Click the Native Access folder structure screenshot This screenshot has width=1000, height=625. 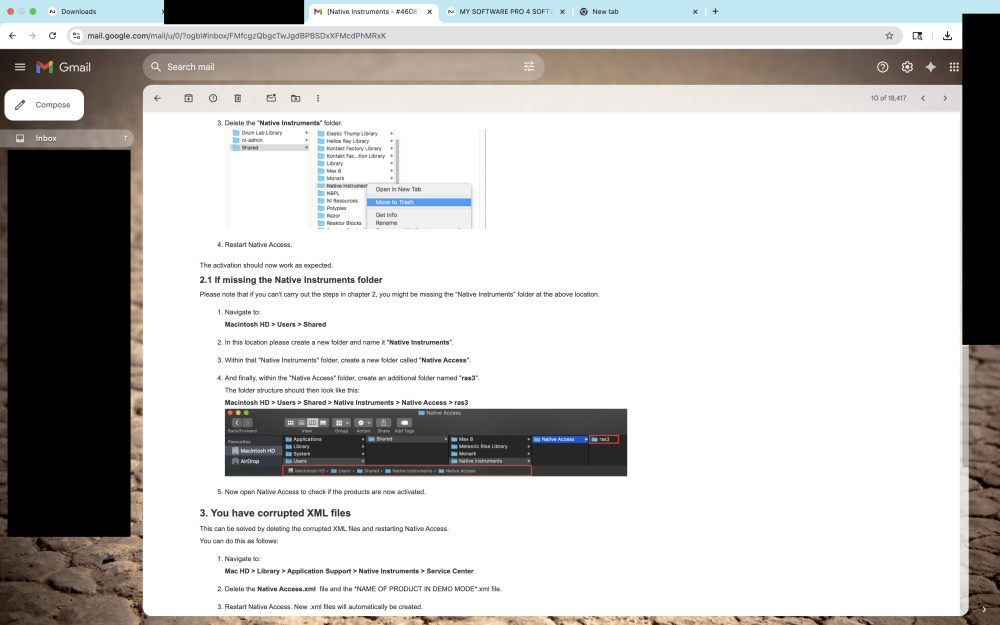(426, 443)
